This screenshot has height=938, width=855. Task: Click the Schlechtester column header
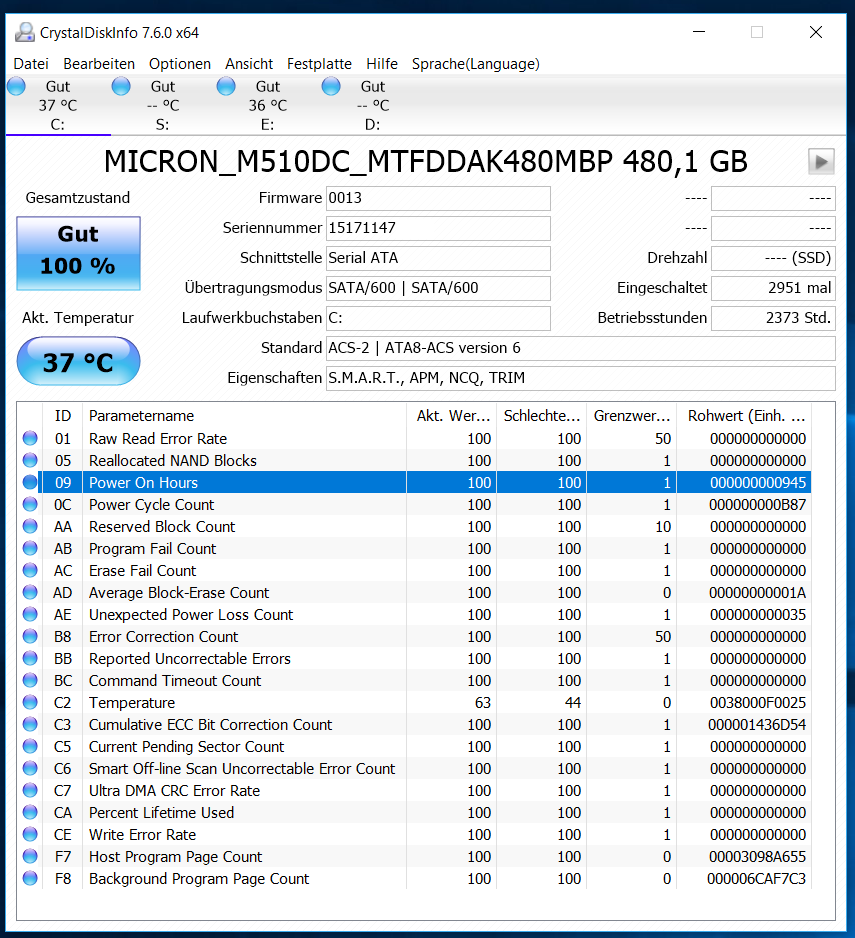541,416
